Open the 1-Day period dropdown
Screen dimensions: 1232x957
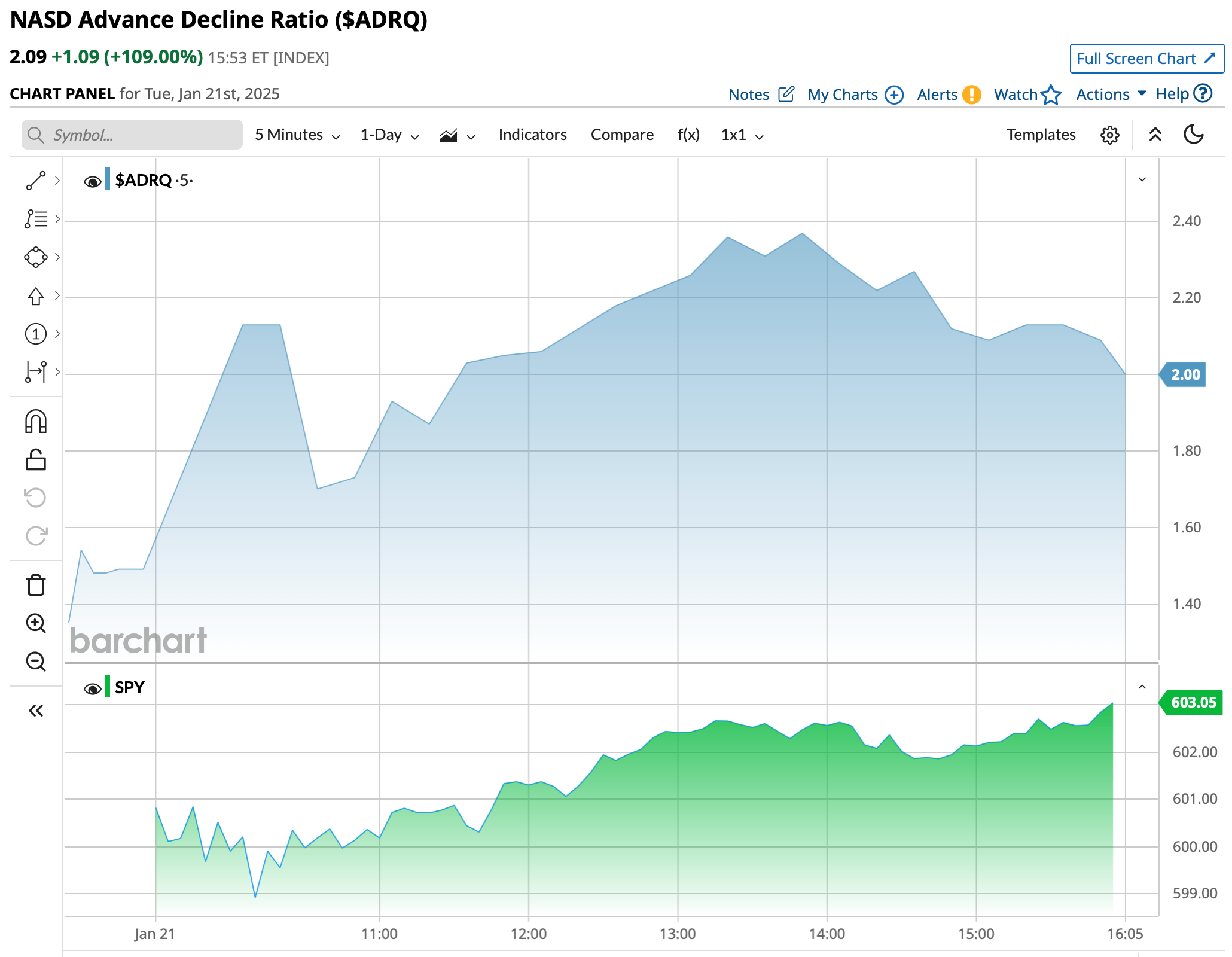(389, 135)
